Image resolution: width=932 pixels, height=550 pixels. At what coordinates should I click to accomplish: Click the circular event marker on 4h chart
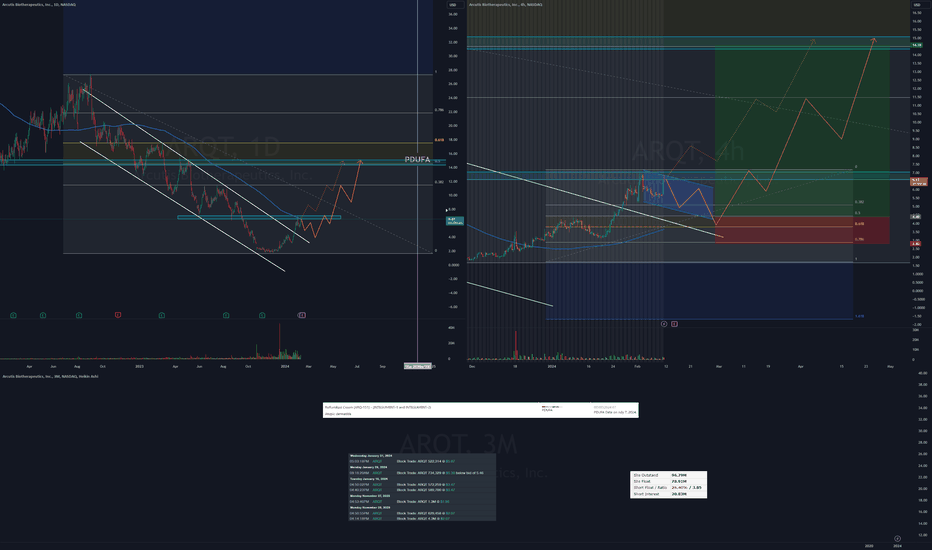(x=664, y=324)
